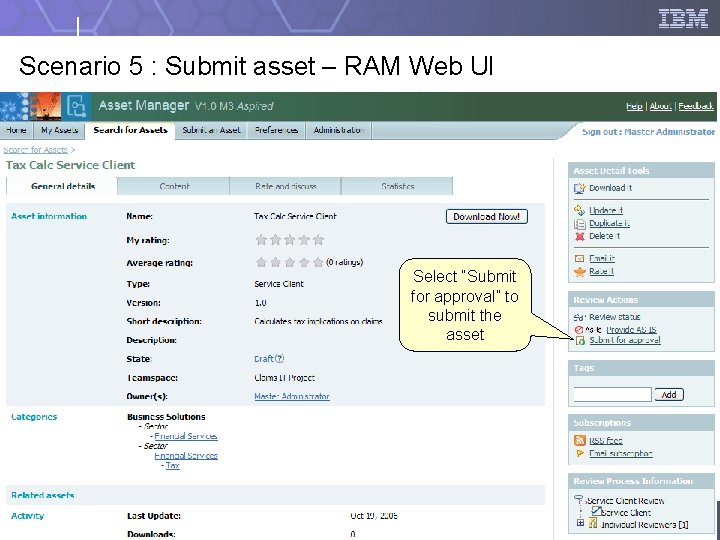Click the Email subscription flag icon
Screen dimensions: 720x540
coord(580,454)
